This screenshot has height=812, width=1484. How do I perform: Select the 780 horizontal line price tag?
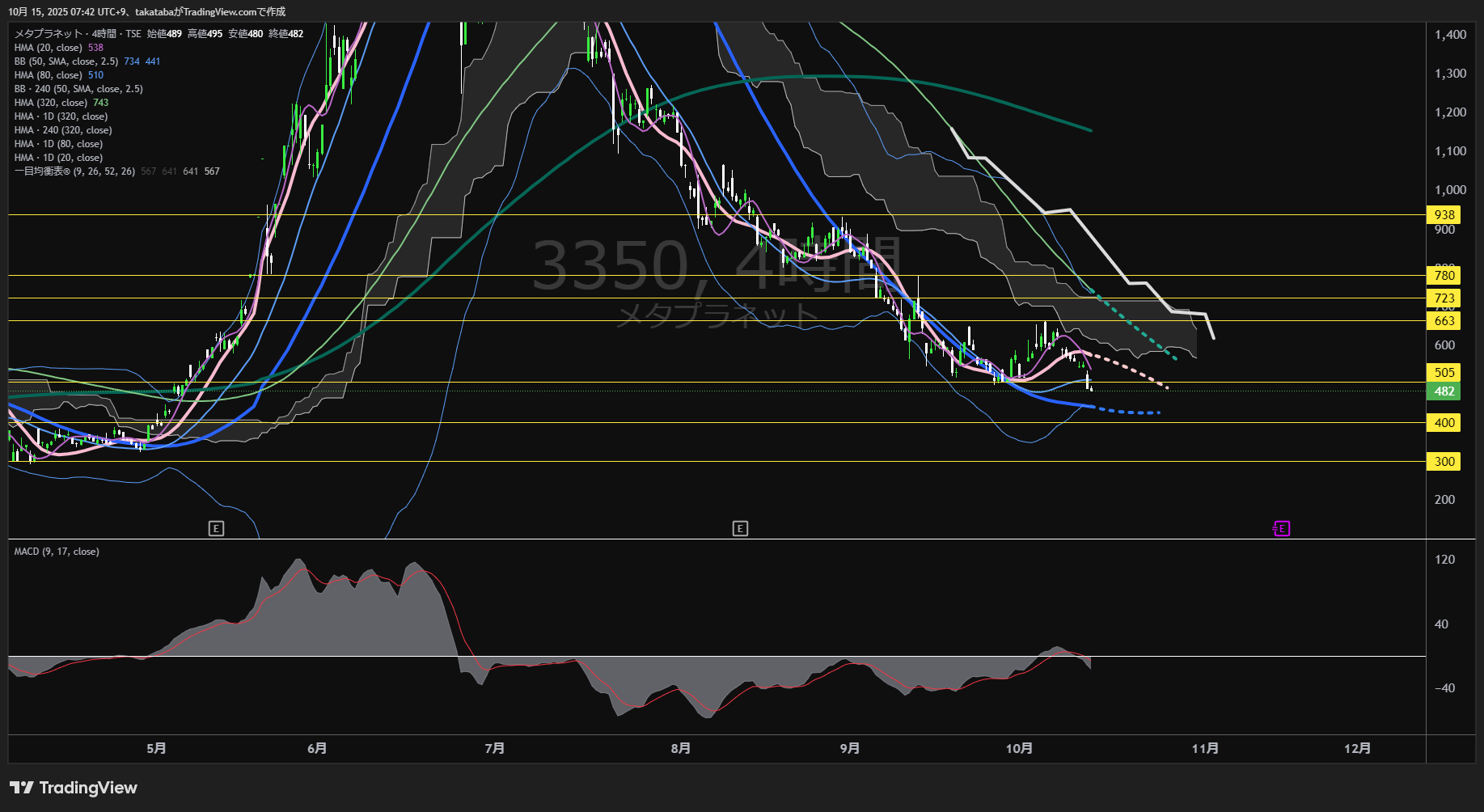pos(1444,276)
